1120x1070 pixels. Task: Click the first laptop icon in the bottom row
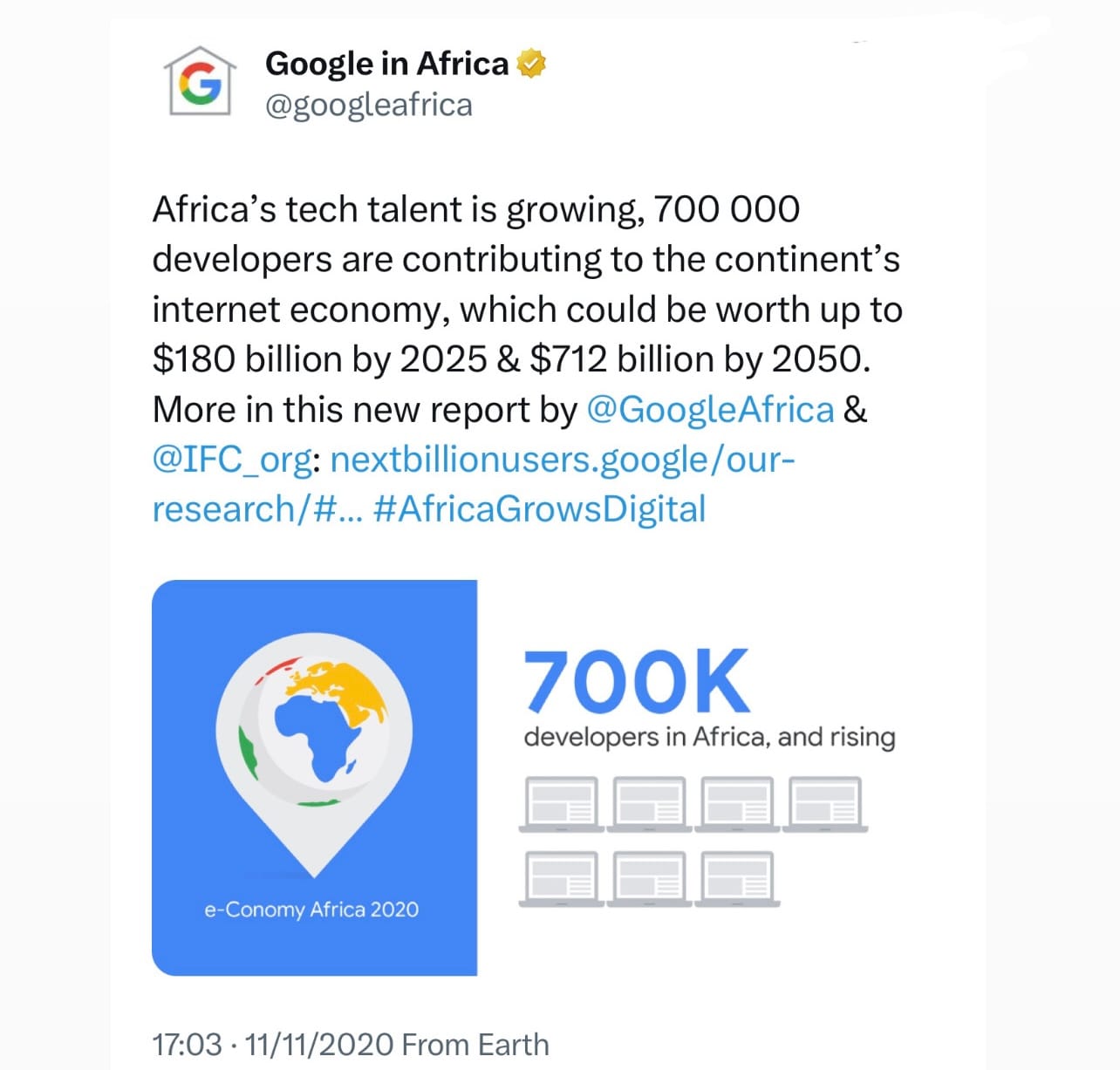tap(562, 879)
